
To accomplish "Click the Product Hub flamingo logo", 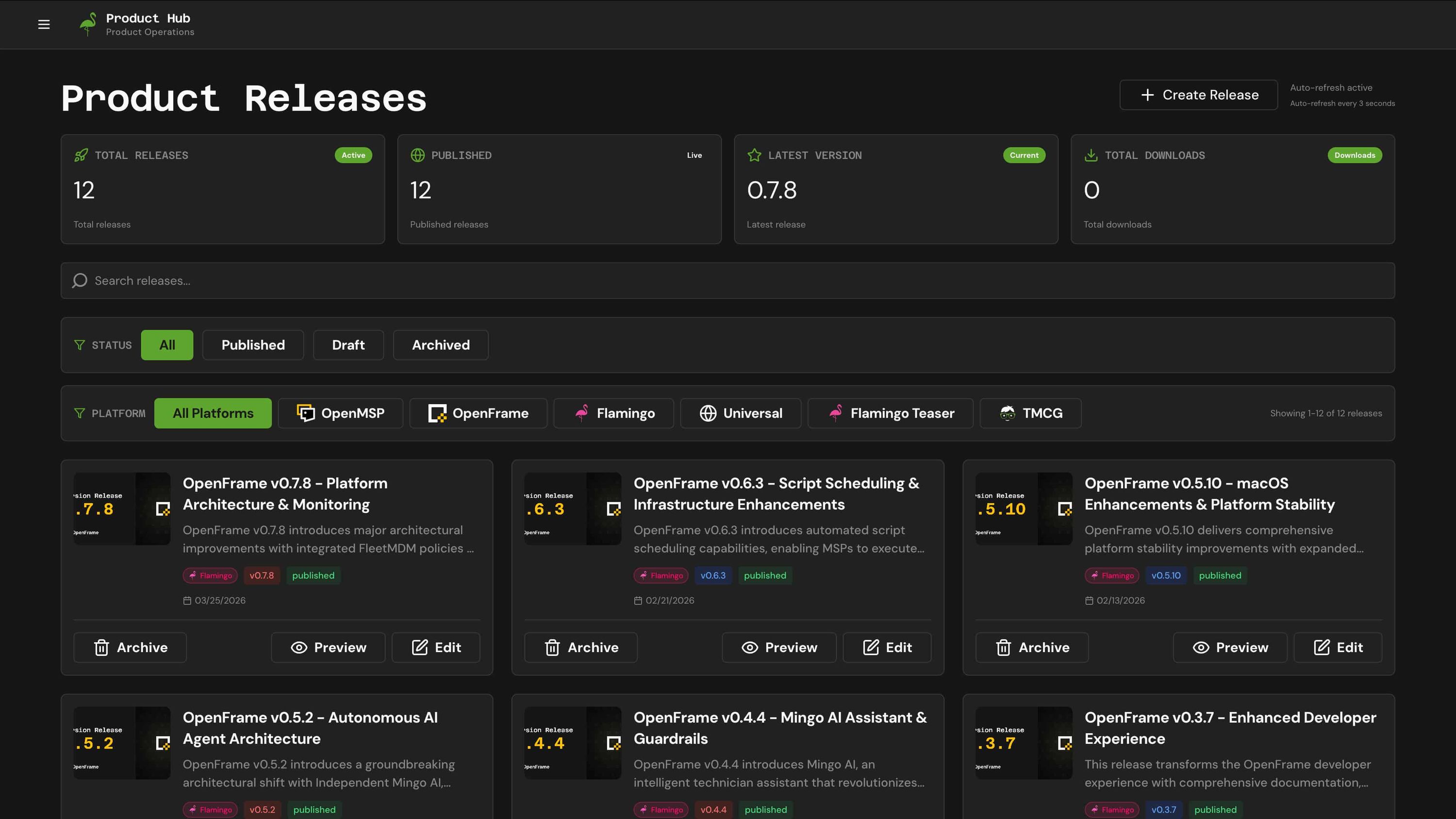I will point(88,24).
